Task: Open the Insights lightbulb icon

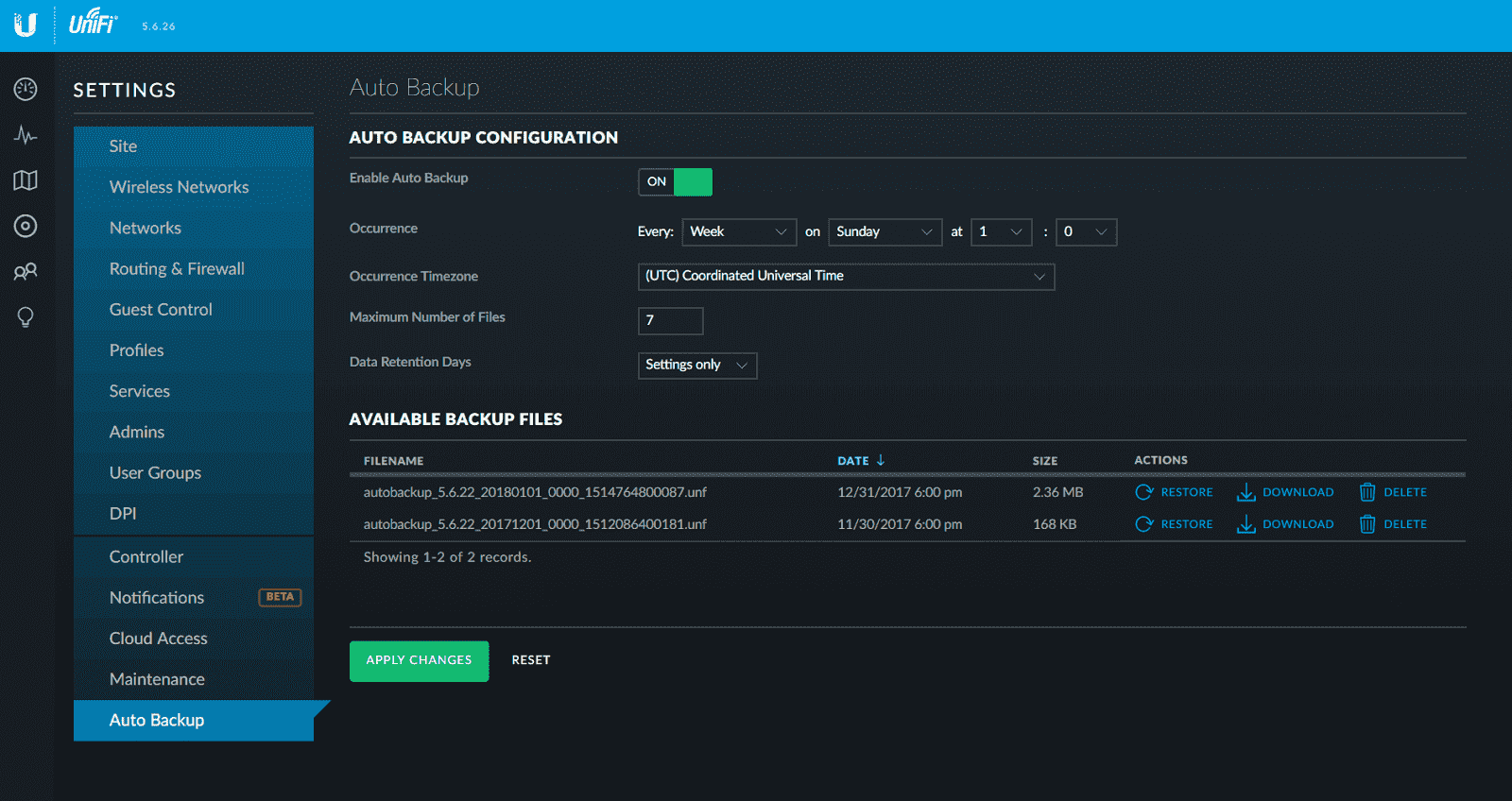Action: [26, 316]
